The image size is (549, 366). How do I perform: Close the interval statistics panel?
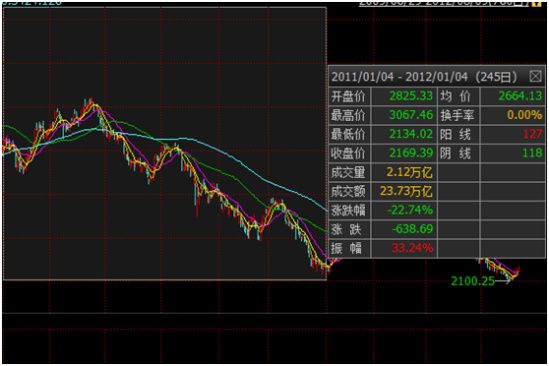tap(535, 76)
